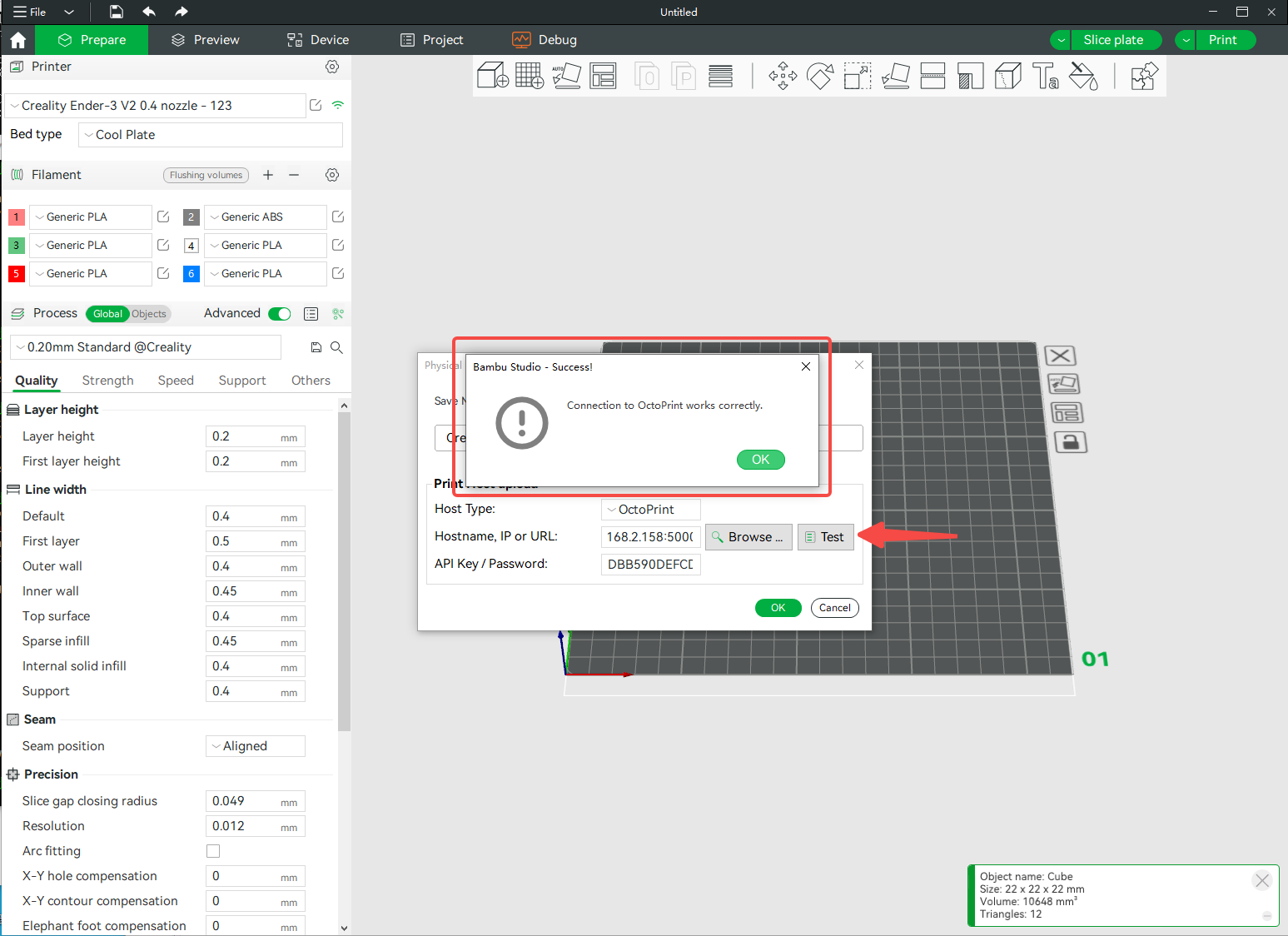Select the Text shape tool

[x=1045, y=76]
